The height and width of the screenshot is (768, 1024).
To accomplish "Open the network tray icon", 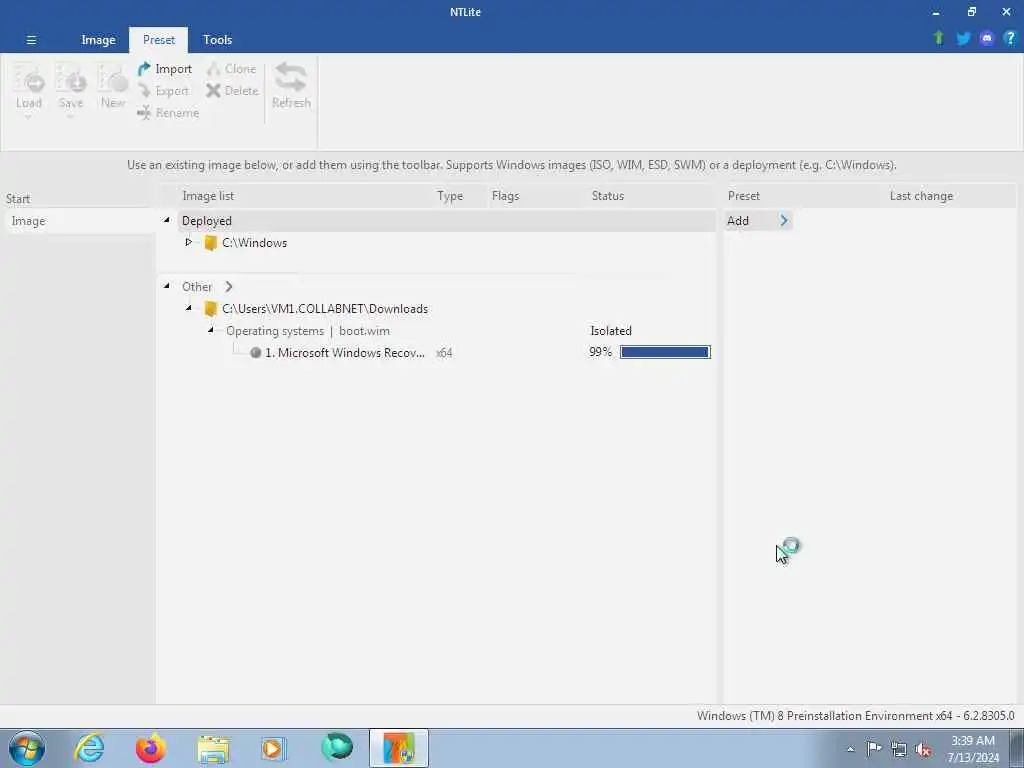I will (899, 749).
